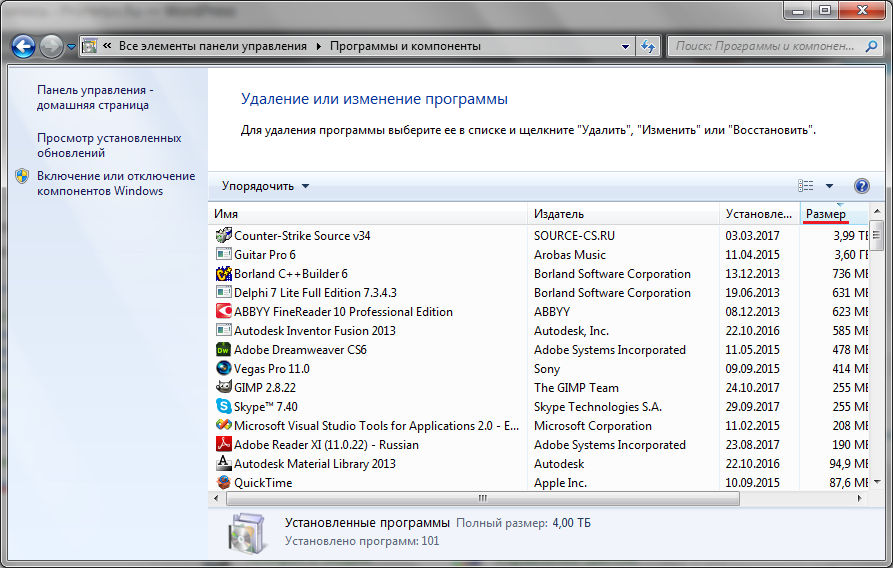Open Включение или отключение компонентов Windows
Image resolution: width=893 pixels, height=568 pixels.
pyautogui.click(x=115, y=183)
